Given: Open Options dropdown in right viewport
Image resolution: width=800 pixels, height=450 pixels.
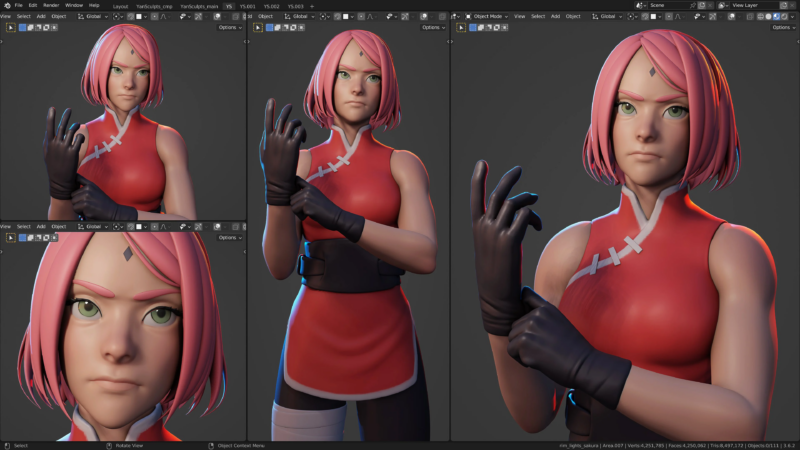Looking at the screenshot, I should click(784, 27).
